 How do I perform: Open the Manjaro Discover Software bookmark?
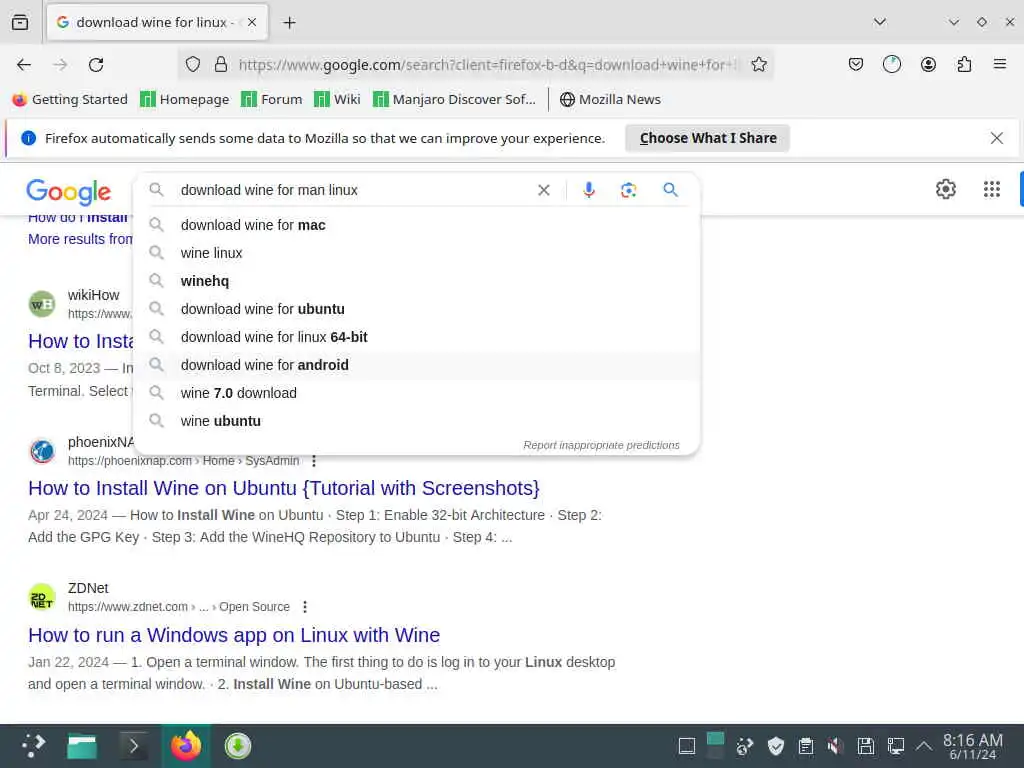(454, 99)
